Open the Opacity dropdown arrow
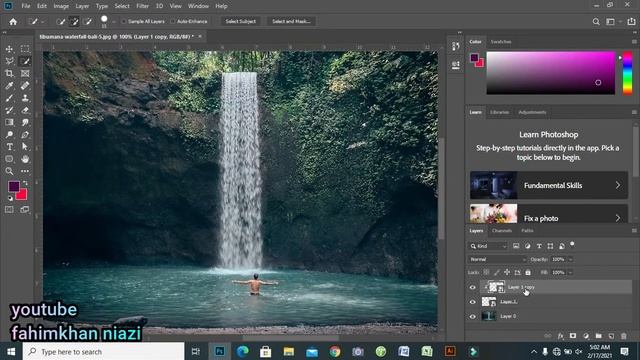640x360 pixels. (x=570, y=259)
